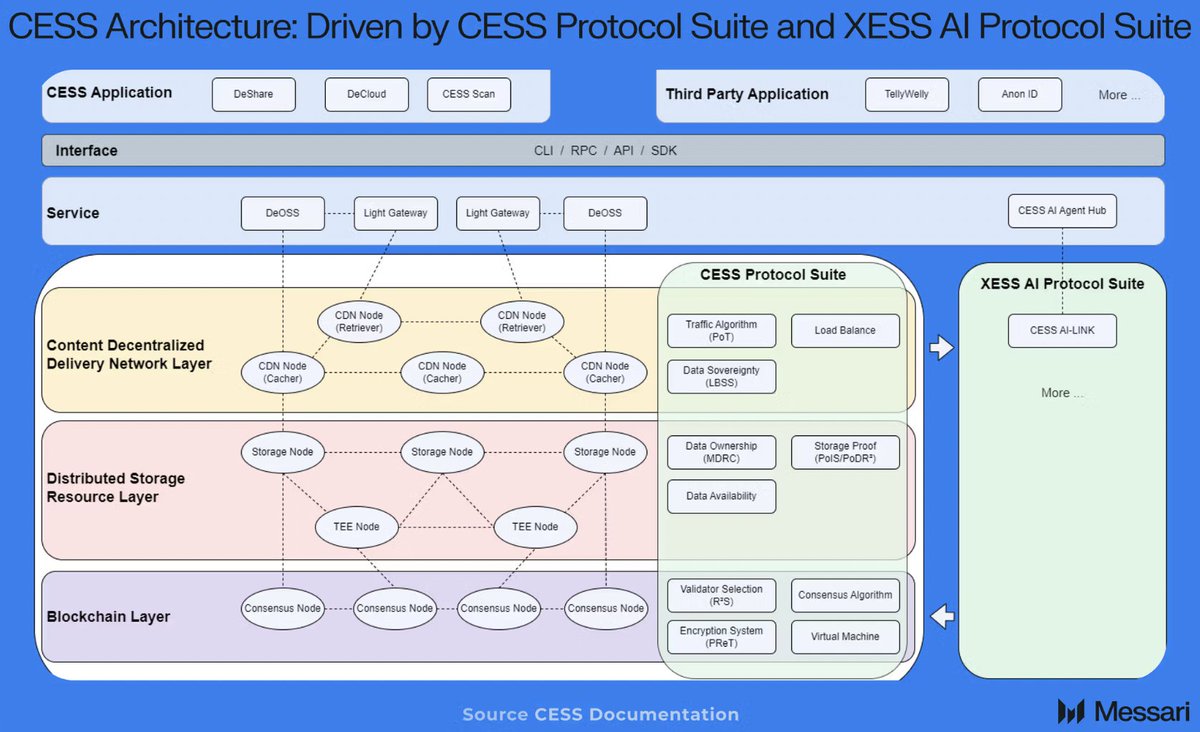Click the Service layer label
The image size is (1200, 732).
tap(73, 213)
